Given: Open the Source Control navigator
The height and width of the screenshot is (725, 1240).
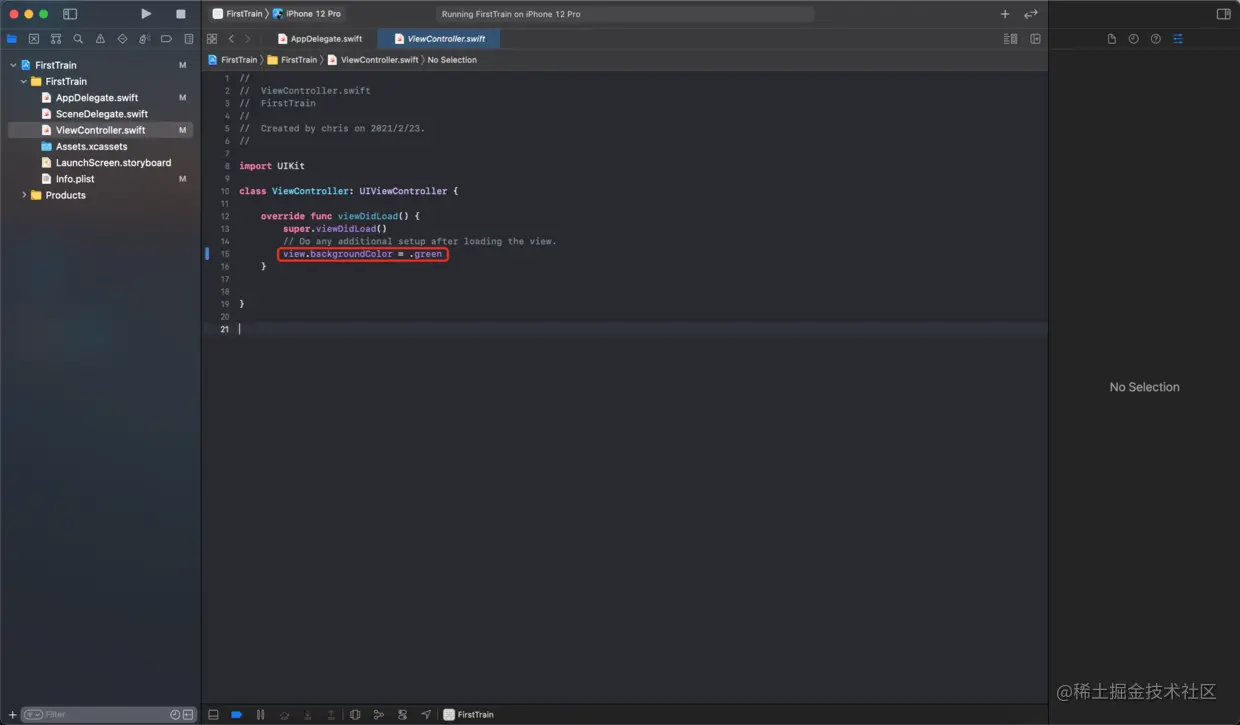Looking at the screenshot, I should [34, 39].
